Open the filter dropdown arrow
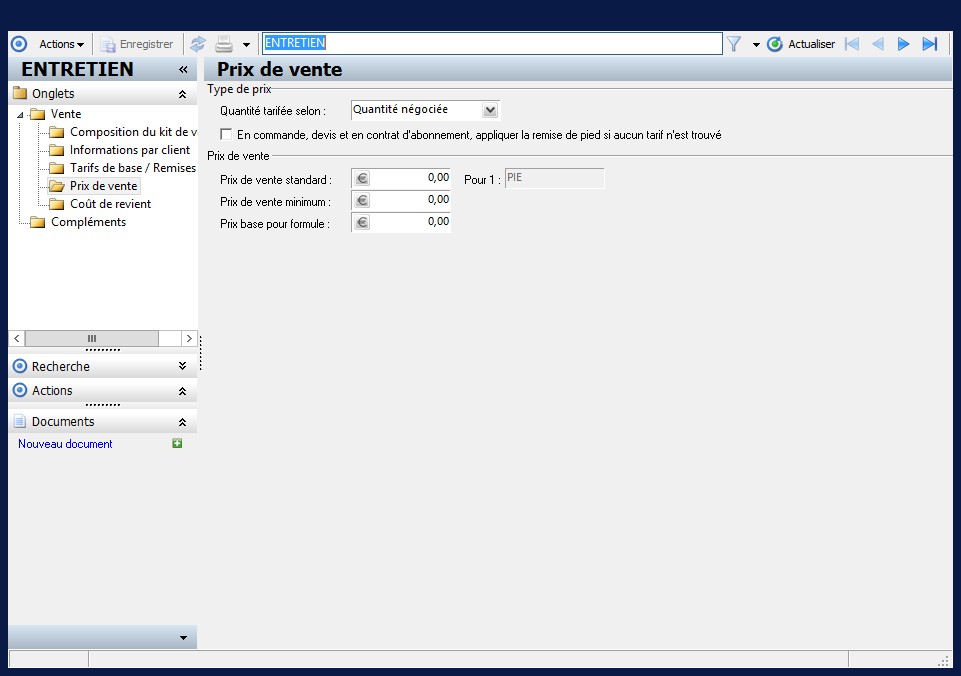The image size is (961, 676). [x=756, y=45]
